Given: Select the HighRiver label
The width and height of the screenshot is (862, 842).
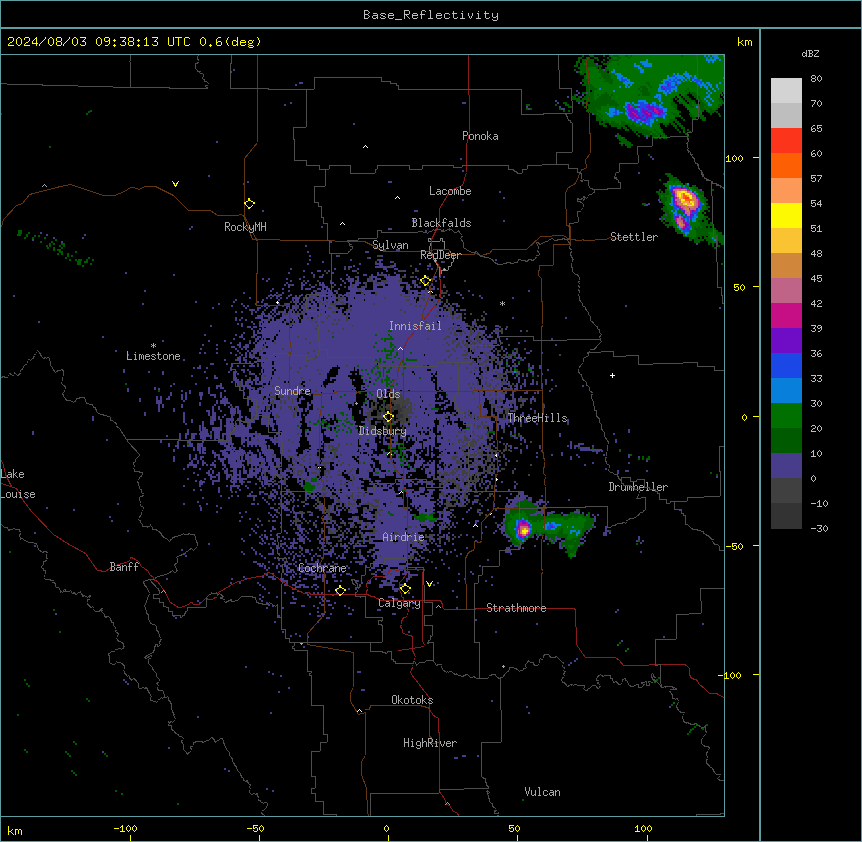Looking at the screenshot, I should (x=430, y=743).
